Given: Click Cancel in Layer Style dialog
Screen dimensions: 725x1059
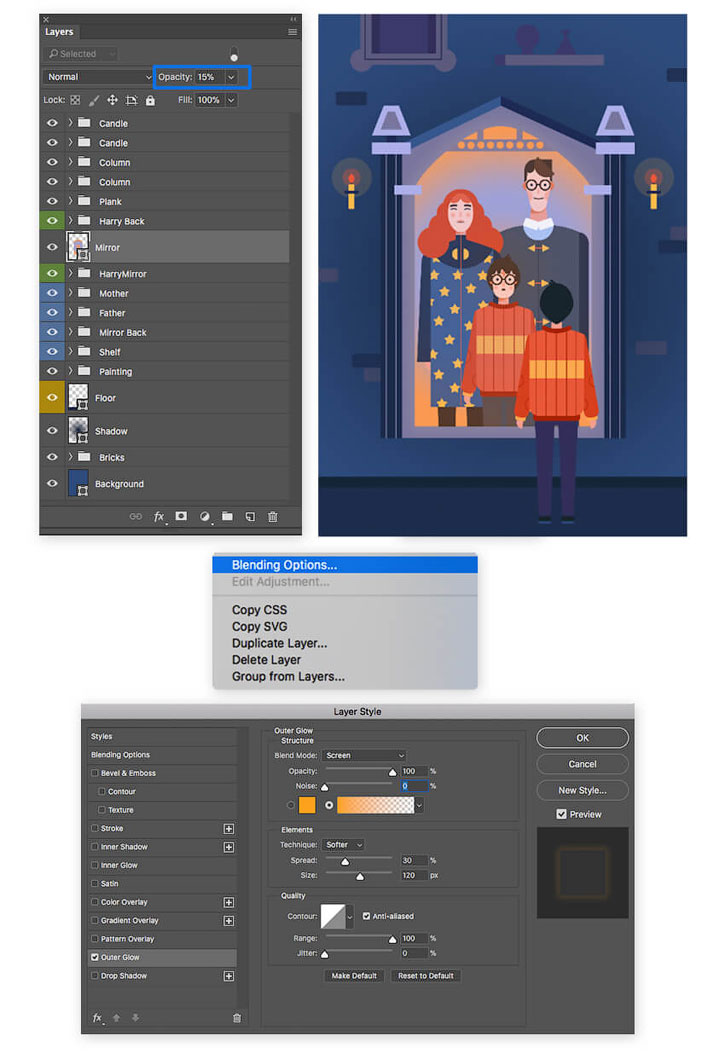Looking at the screenshot, I should [x=582, y=765].
